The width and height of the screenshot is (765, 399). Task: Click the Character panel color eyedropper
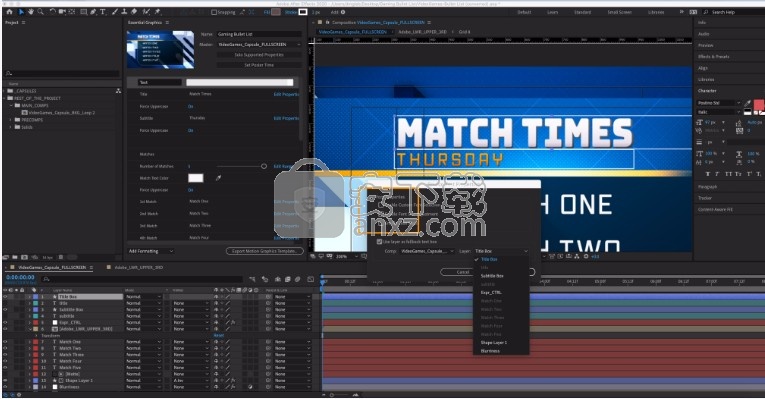(x=748, y=103)
